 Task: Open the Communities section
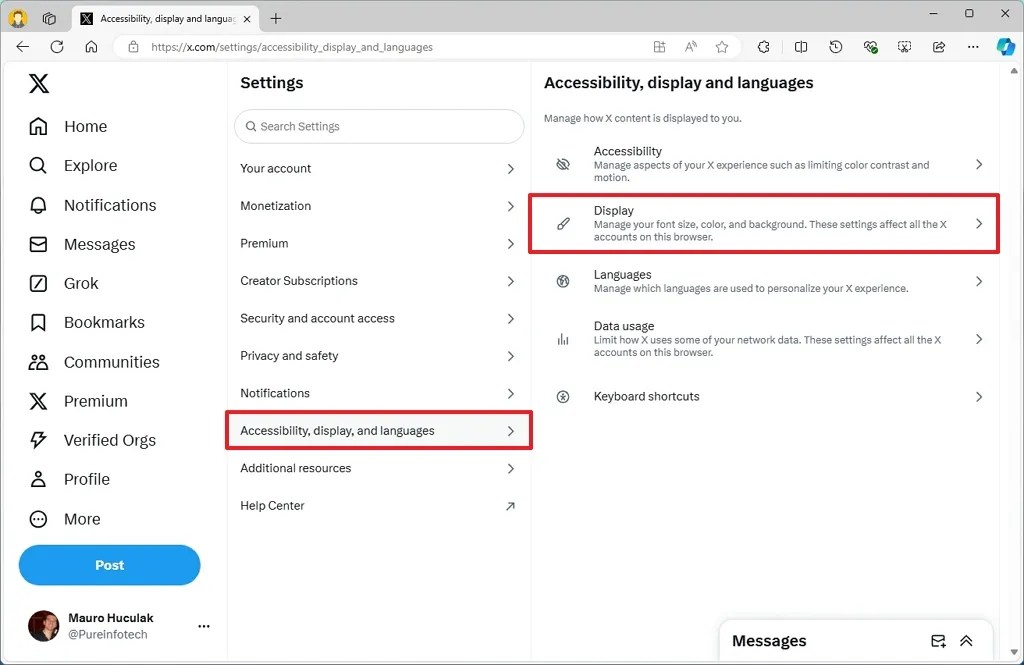[x=112, y=361]
